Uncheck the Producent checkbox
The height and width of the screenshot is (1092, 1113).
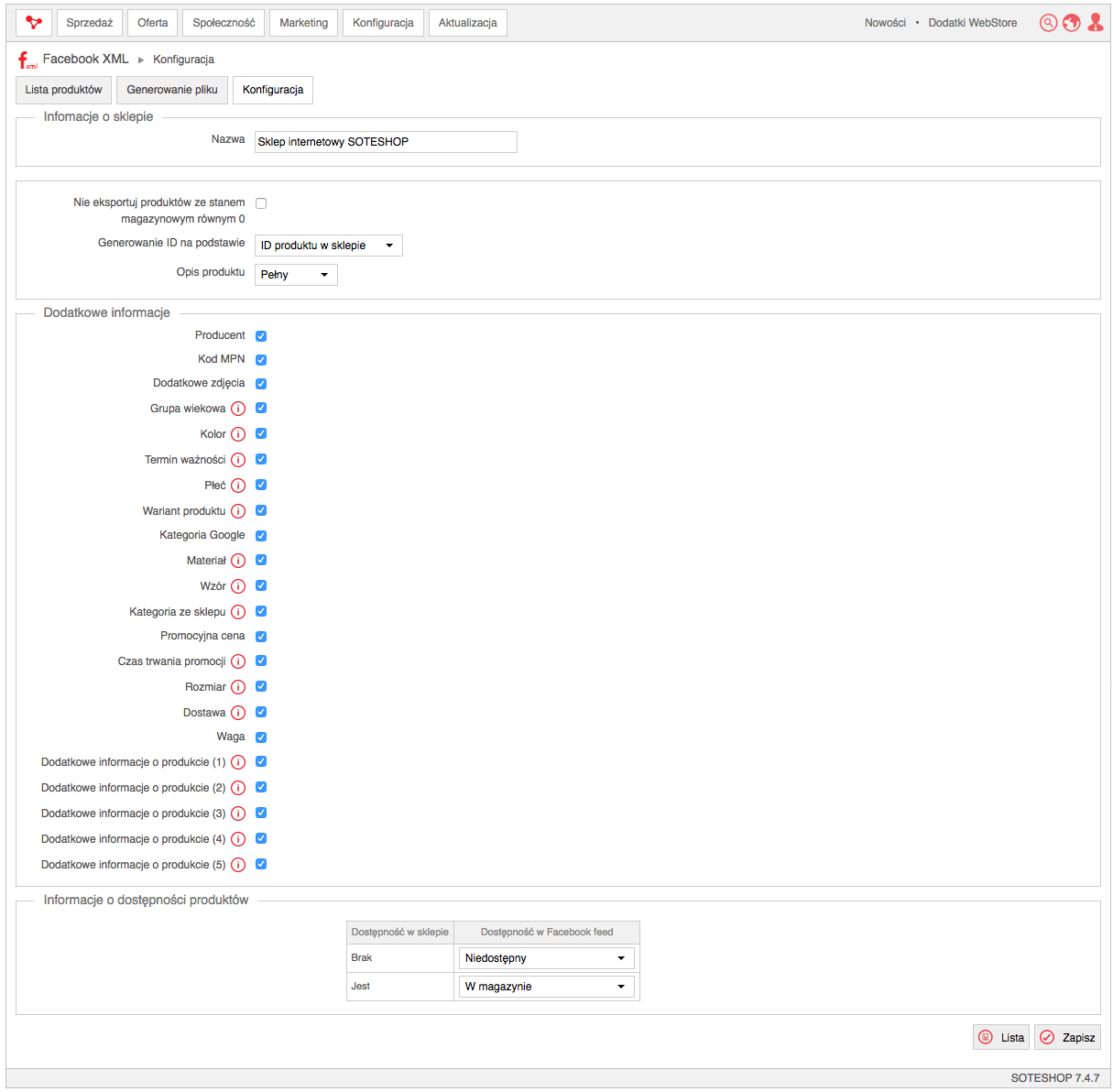click(x=261, y=336)
